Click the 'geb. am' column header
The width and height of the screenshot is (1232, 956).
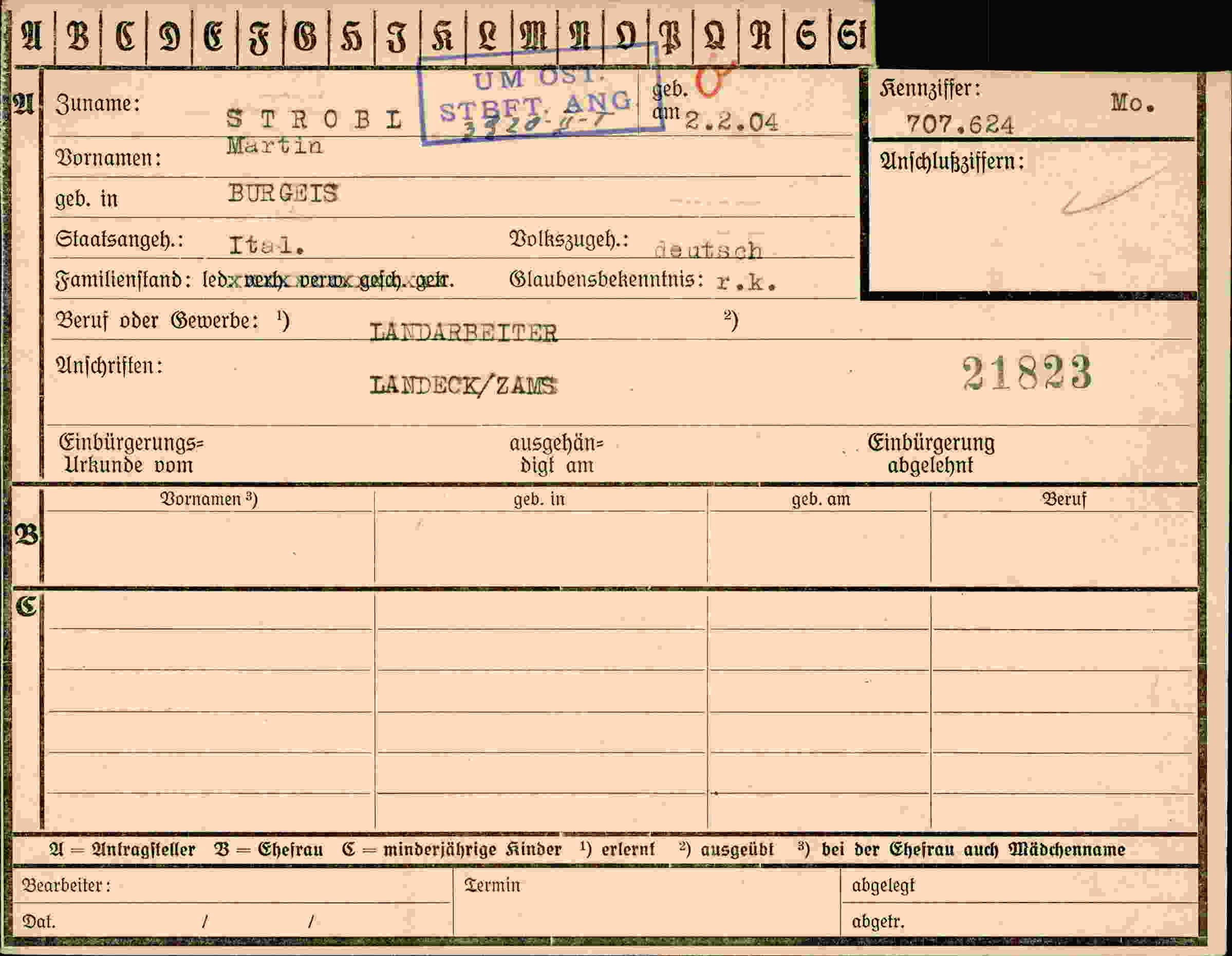(x=821, y=499)
